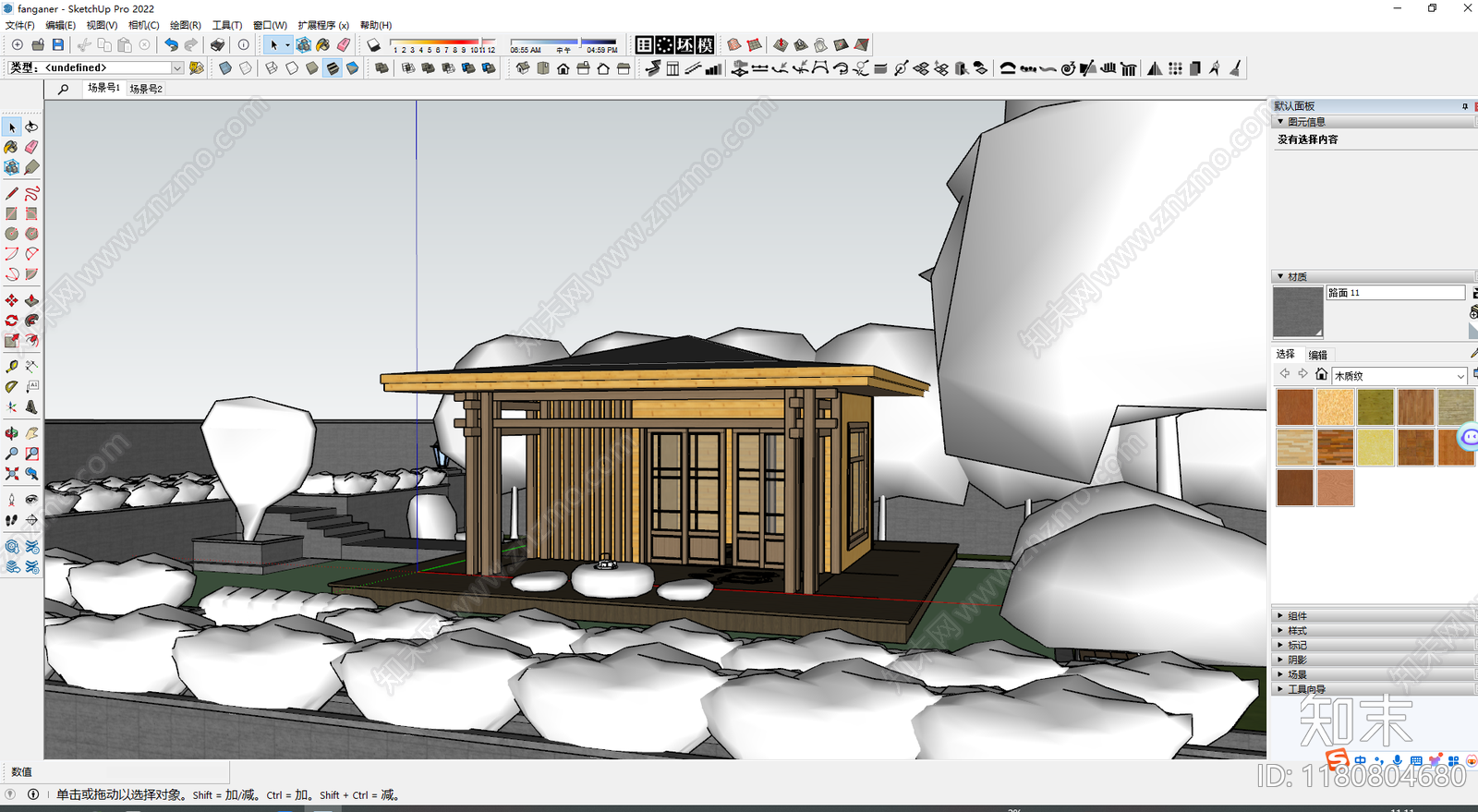Toggle Shaded With Textures style
1478x812 pixels.
click(x=333, y=68)
